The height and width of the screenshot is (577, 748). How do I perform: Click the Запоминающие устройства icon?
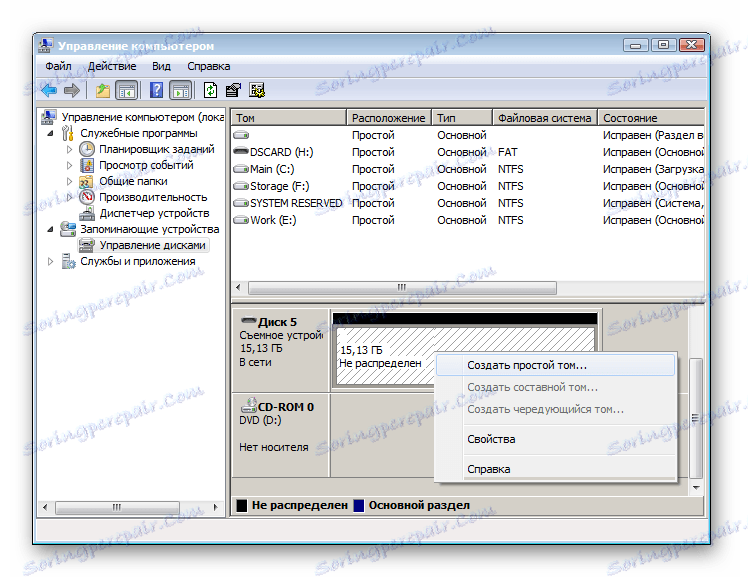[x=68, y=229]
